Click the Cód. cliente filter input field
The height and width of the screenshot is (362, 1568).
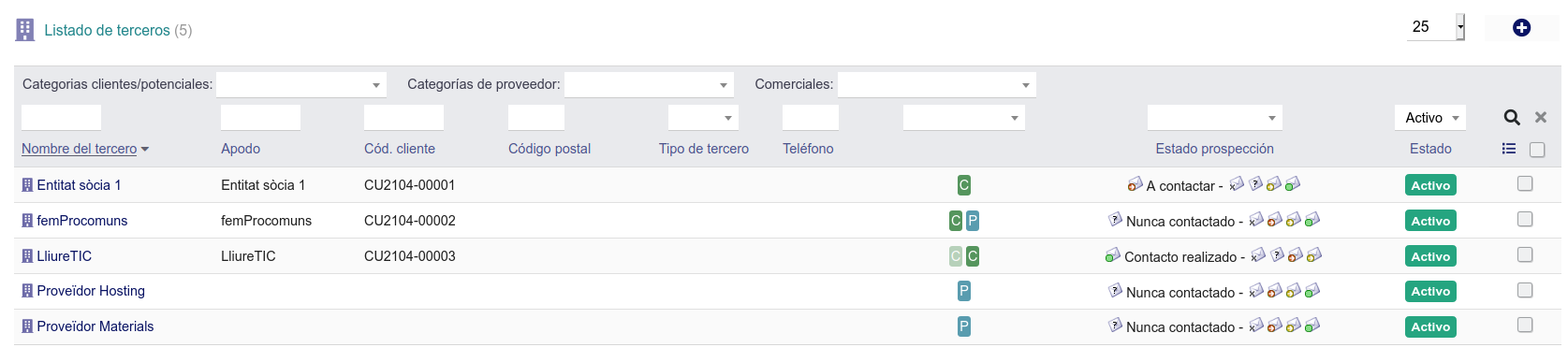[403, 118]
